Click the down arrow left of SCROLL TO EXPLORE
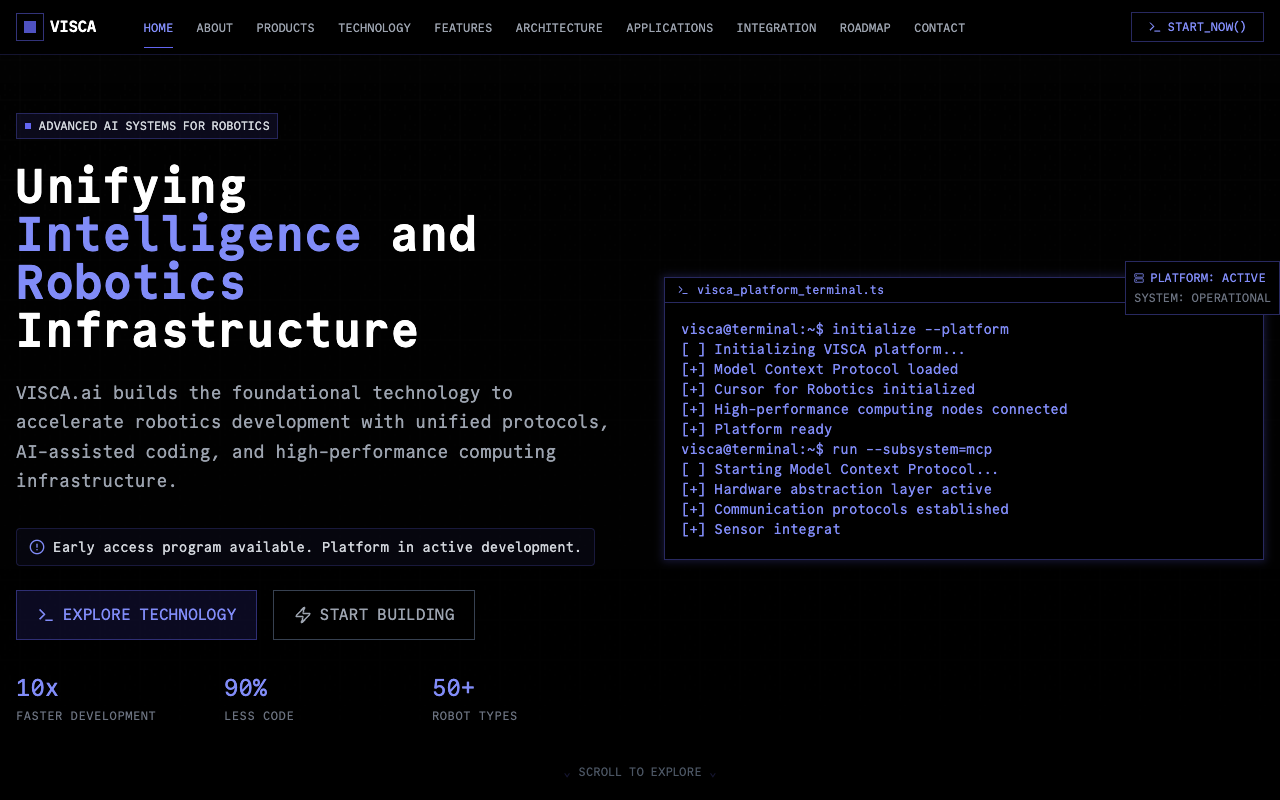 click(567, 773)
